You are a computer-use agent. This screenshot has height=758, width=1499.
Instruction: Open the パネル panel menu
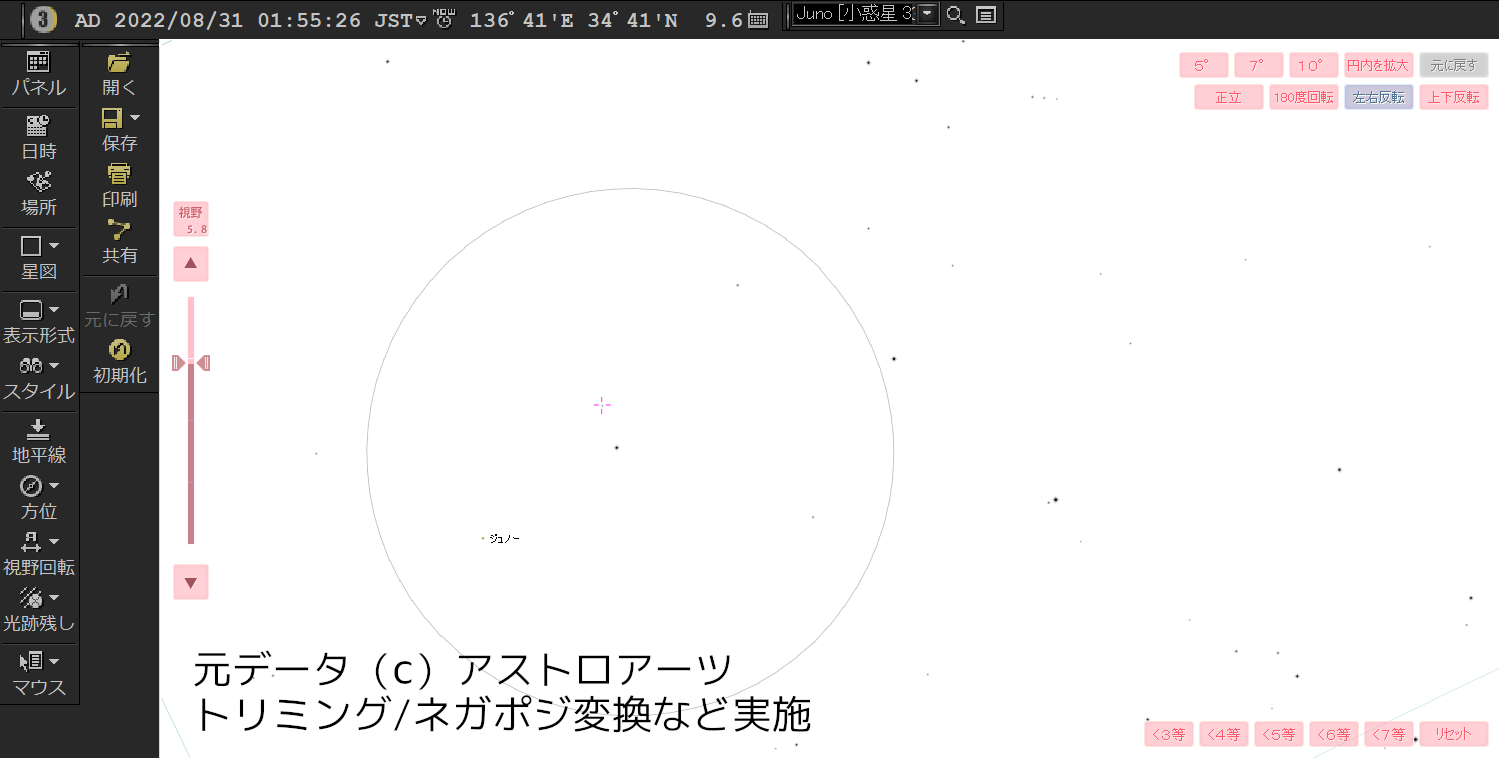pos(39,74)
